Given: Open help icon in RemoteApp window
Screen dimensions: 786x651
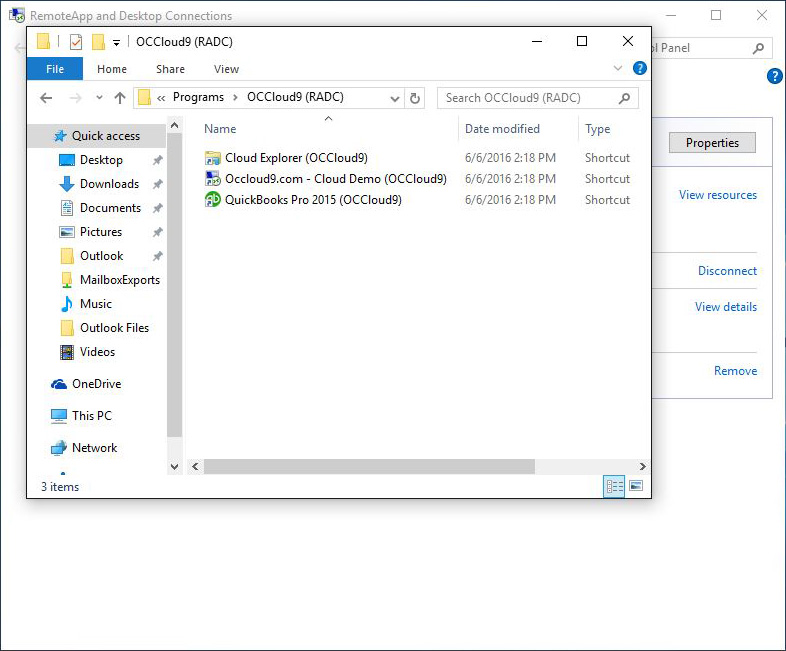Looking at the screenshot, I should click(x=775, y=76).
